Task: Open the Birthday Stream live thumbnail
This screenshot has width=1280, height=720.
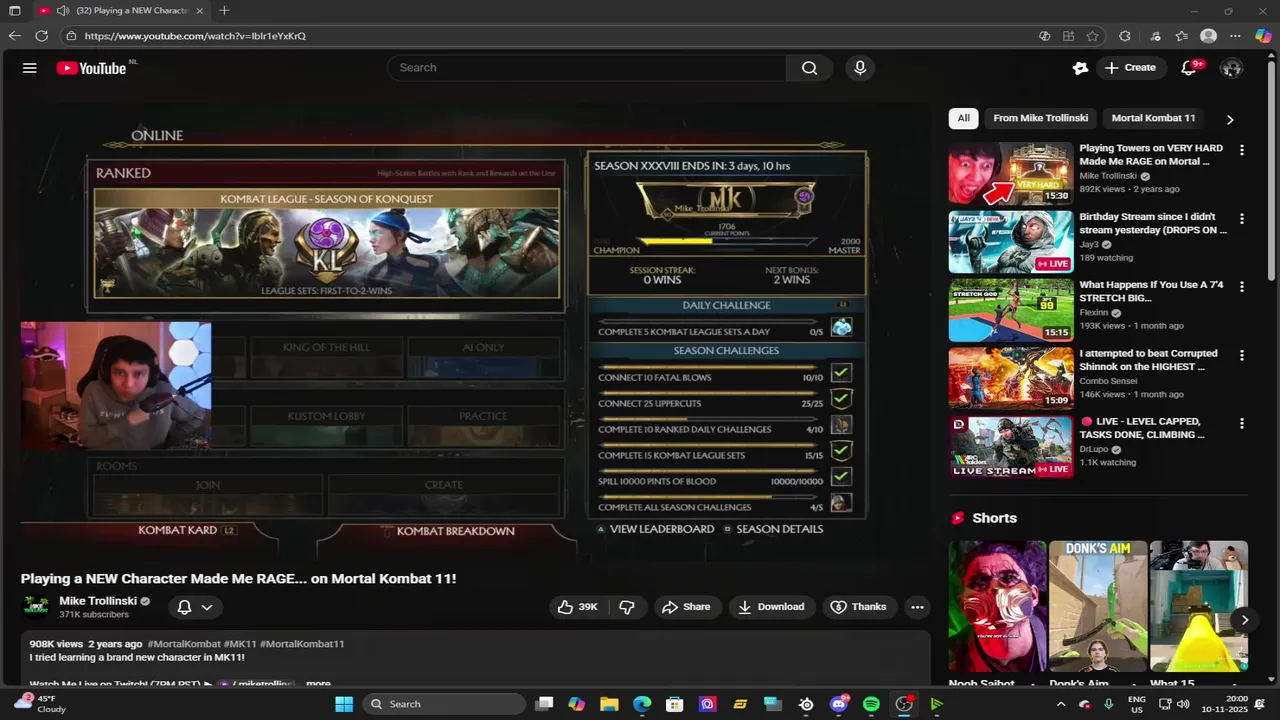Action: (1010, 241)
